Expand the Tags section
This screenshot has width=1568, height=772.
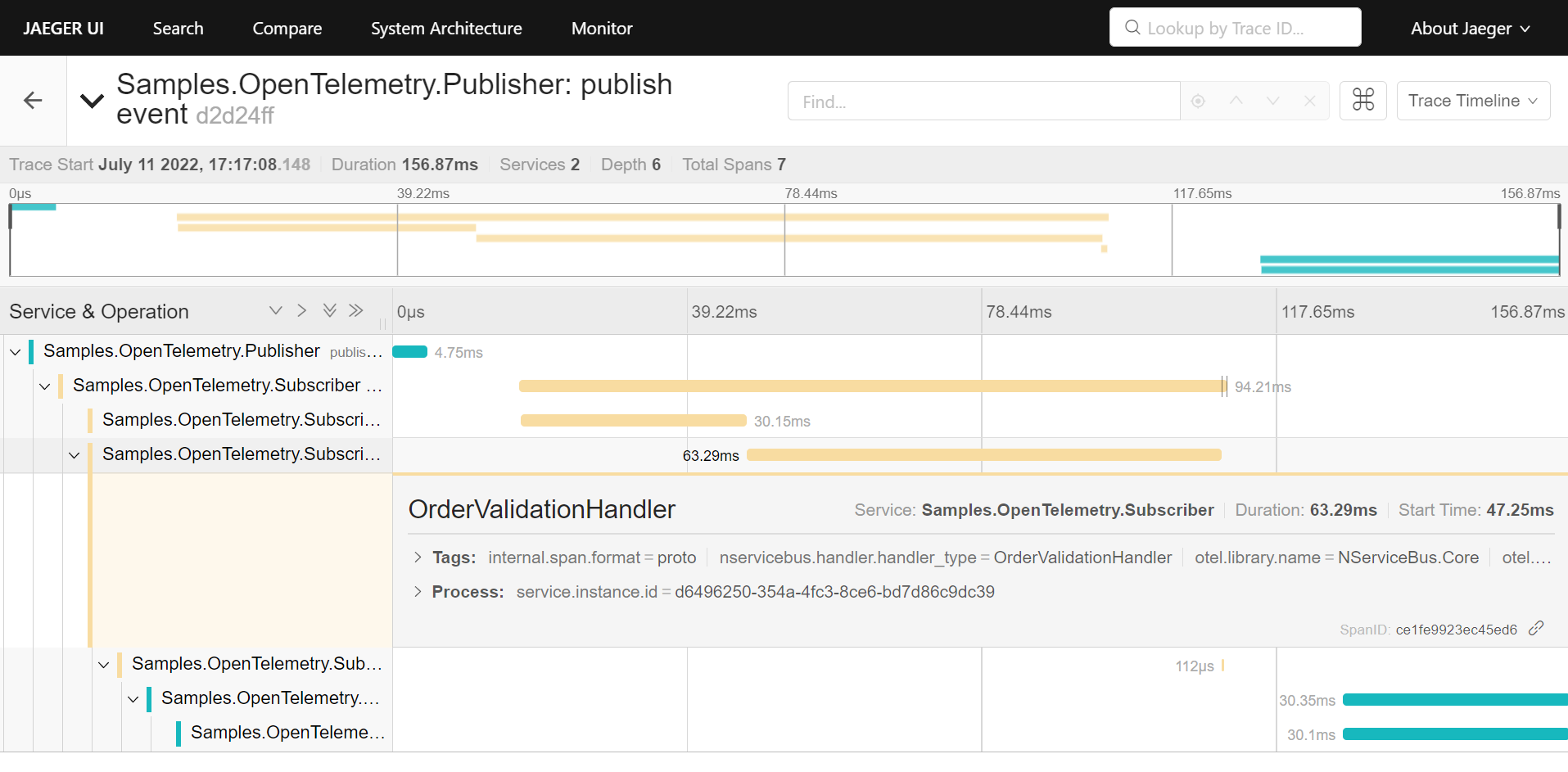pos(418,558)
